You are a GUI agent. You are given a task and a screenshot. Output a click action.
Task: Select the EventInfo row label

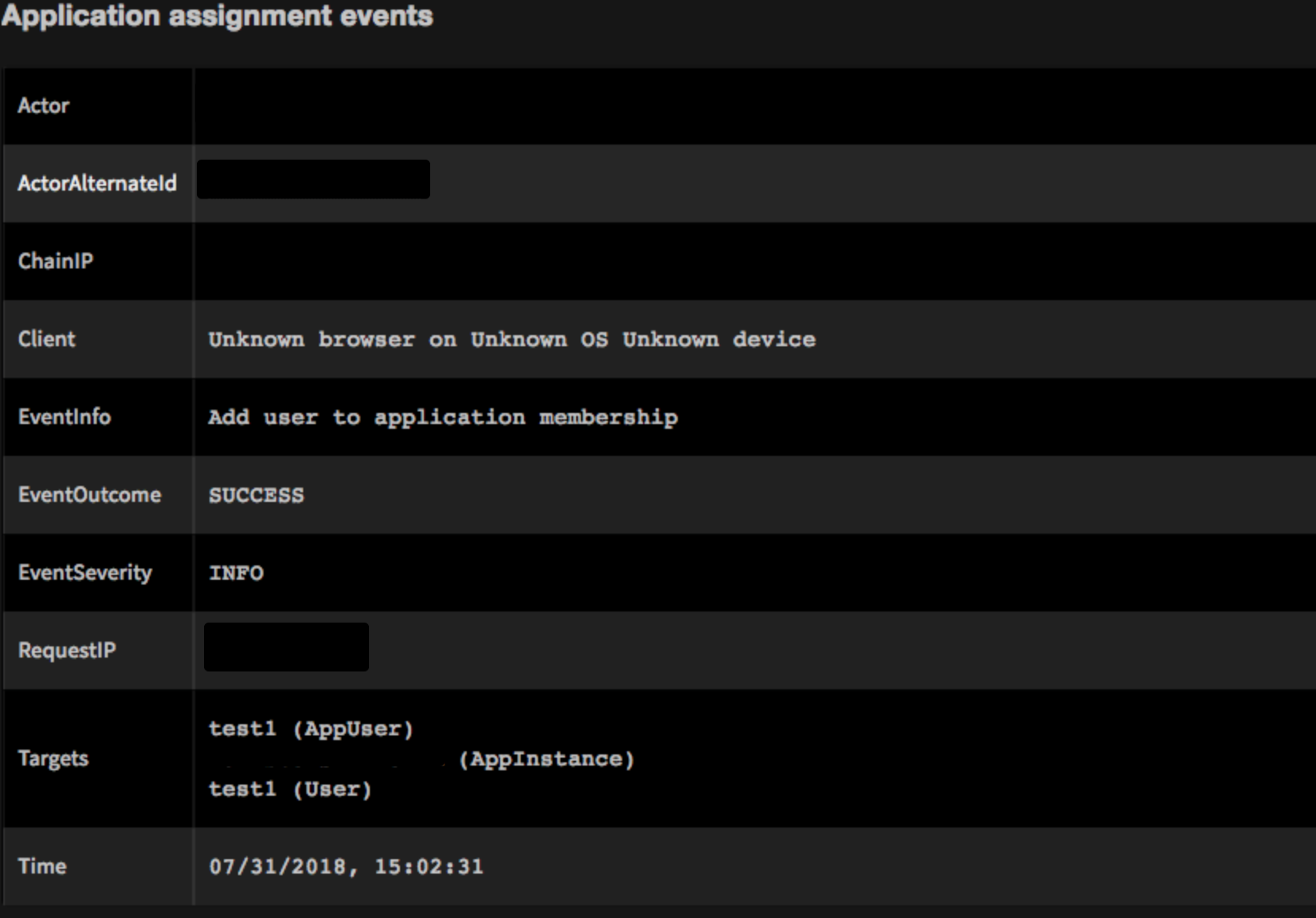pyautogui.click(x=64, y=417)
